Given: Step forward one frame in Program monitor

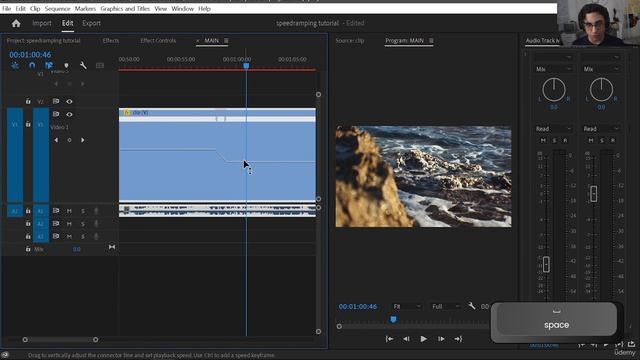Looking at the screenshot, I should pos(441,339).
